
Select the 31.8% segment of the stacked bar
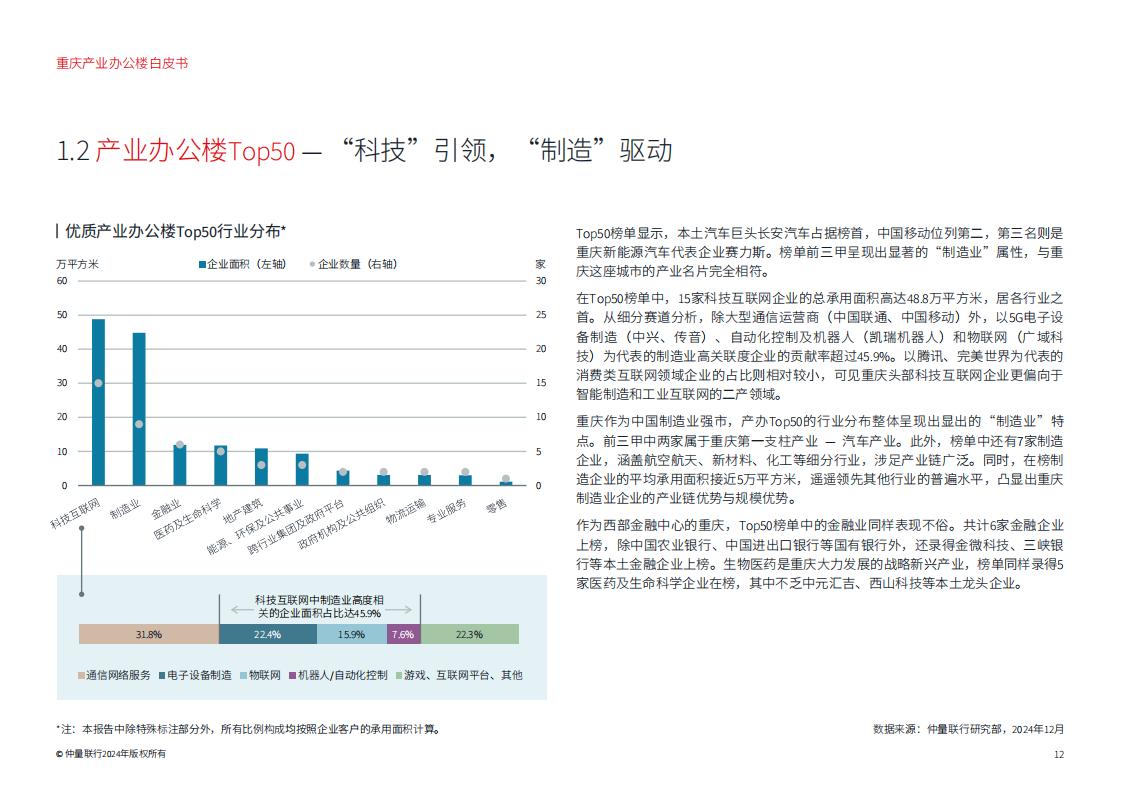149,634
